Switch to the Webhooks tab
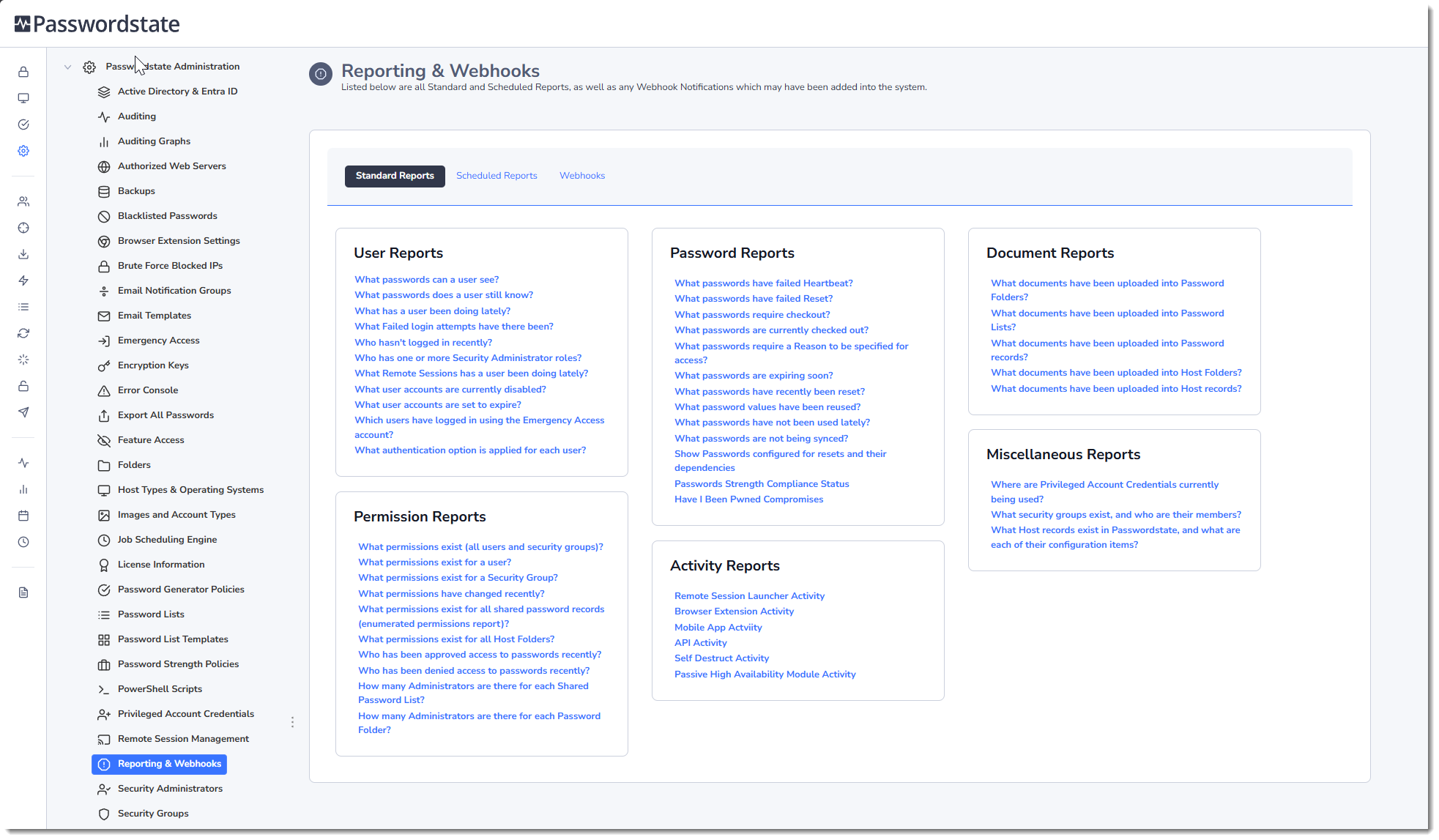 pyautogui.click(x=582, y=176)
